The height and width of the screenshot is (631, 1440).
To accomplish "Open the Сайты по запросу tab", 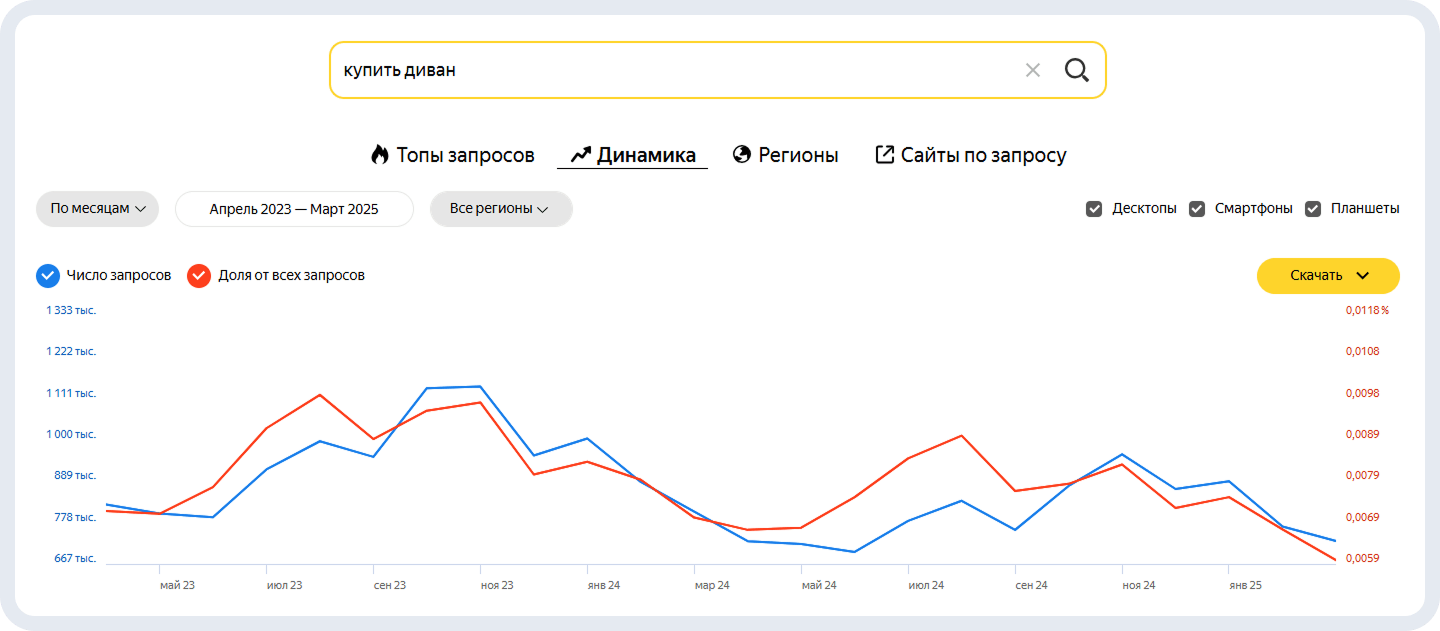I will pos(970,155).
